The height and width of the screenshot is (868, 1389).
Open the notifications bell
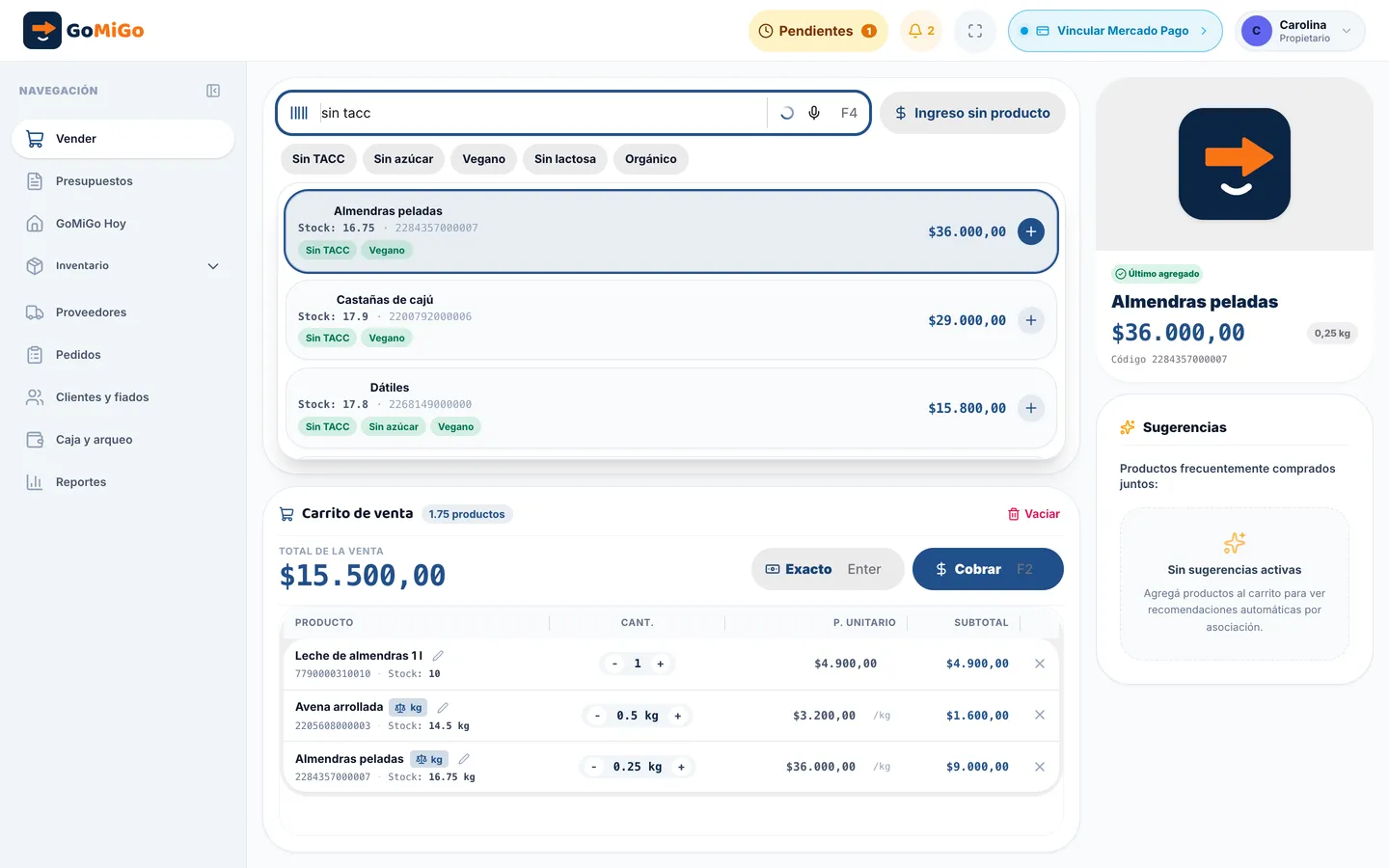click(x=921, y=31)
